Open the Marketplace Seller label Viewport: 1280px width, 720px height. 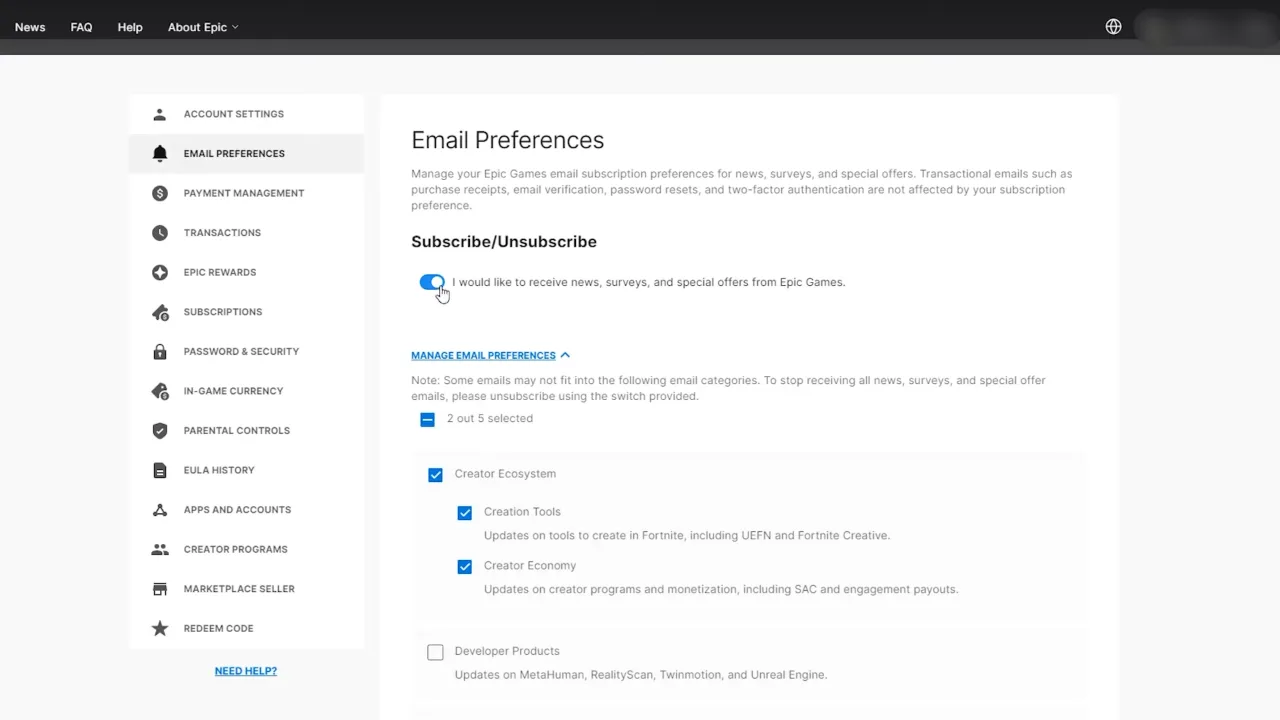[x=239, y=589]
